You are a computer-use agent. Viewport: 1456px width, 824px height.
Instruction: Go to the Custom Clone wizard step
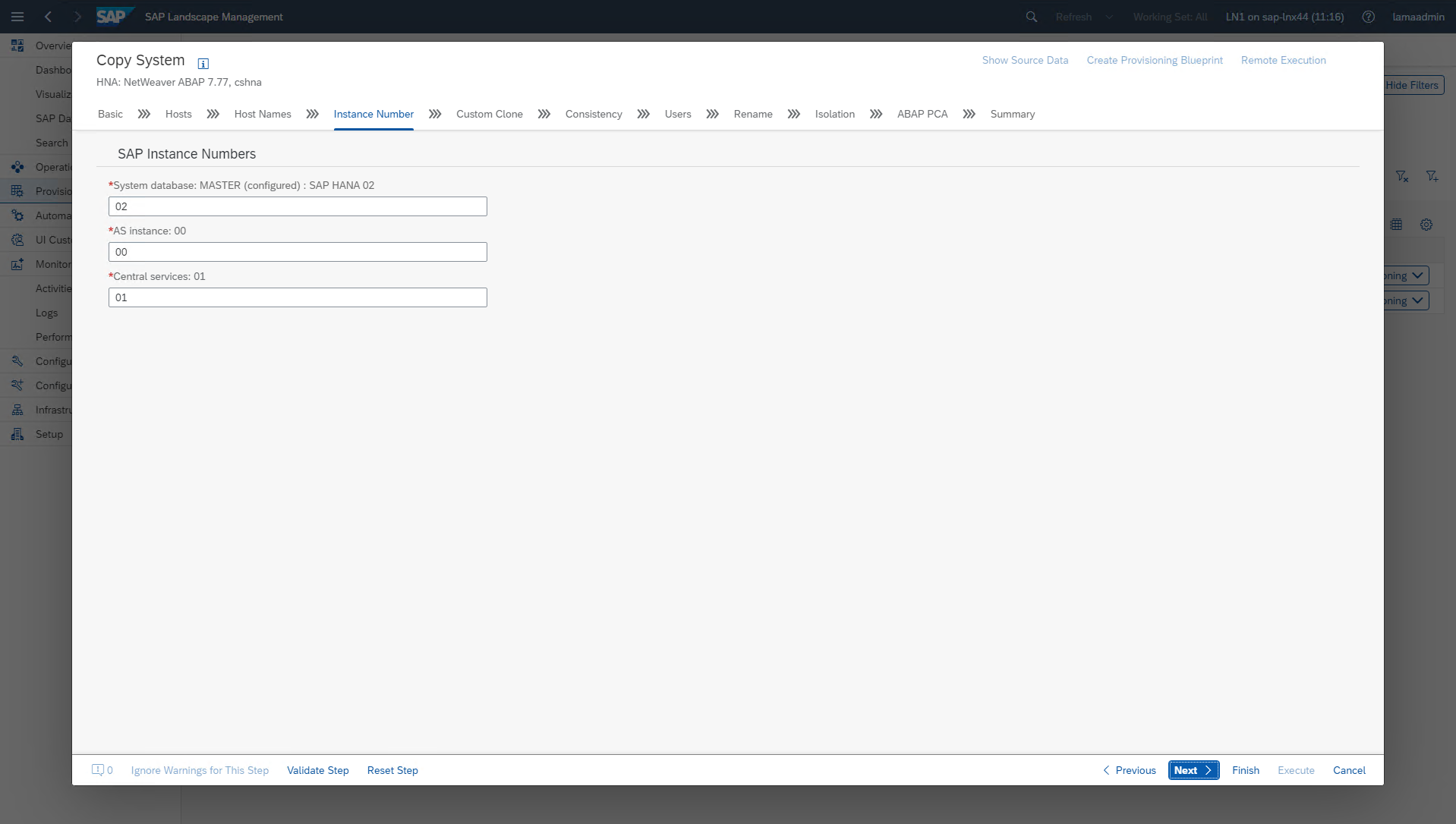[490, 114]
